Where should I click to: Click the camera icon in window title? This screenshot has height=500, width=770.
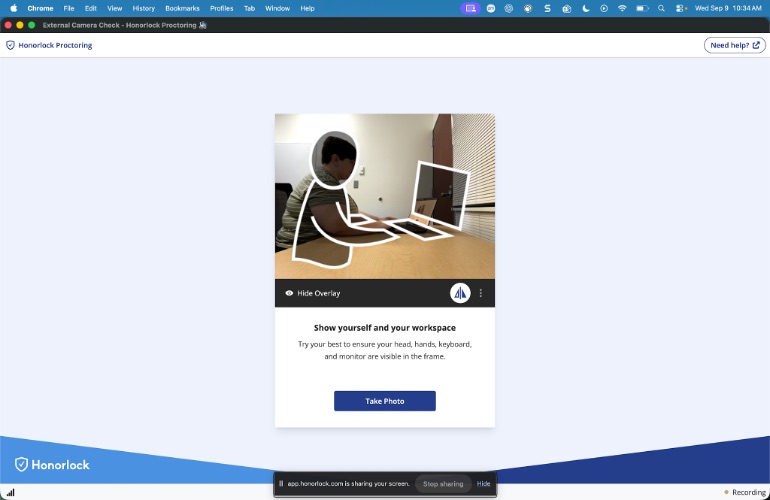[x=203, y=25]
